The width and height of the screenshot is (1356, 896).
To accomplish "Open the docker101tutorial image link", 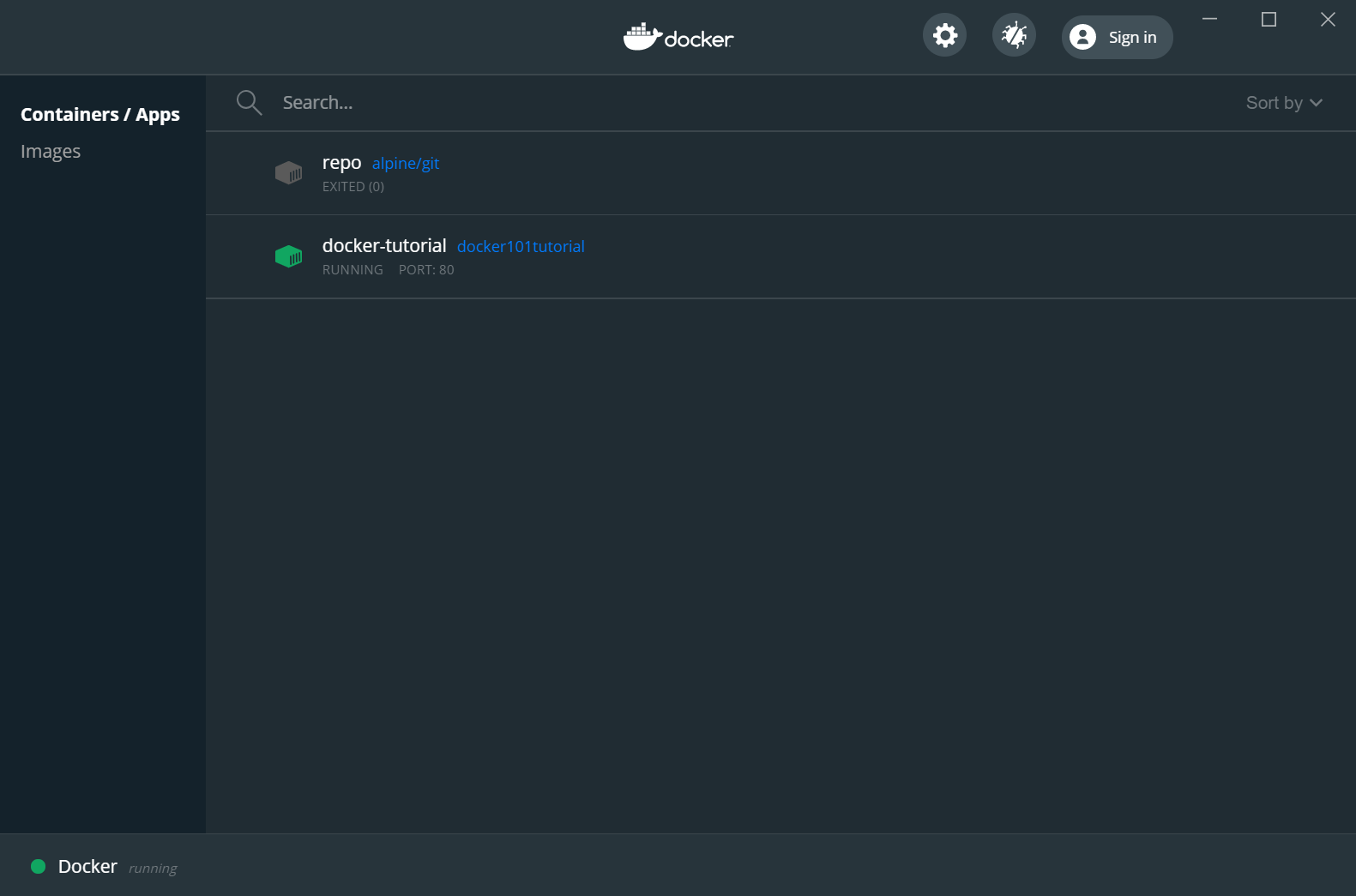I will tap(521, 247).
